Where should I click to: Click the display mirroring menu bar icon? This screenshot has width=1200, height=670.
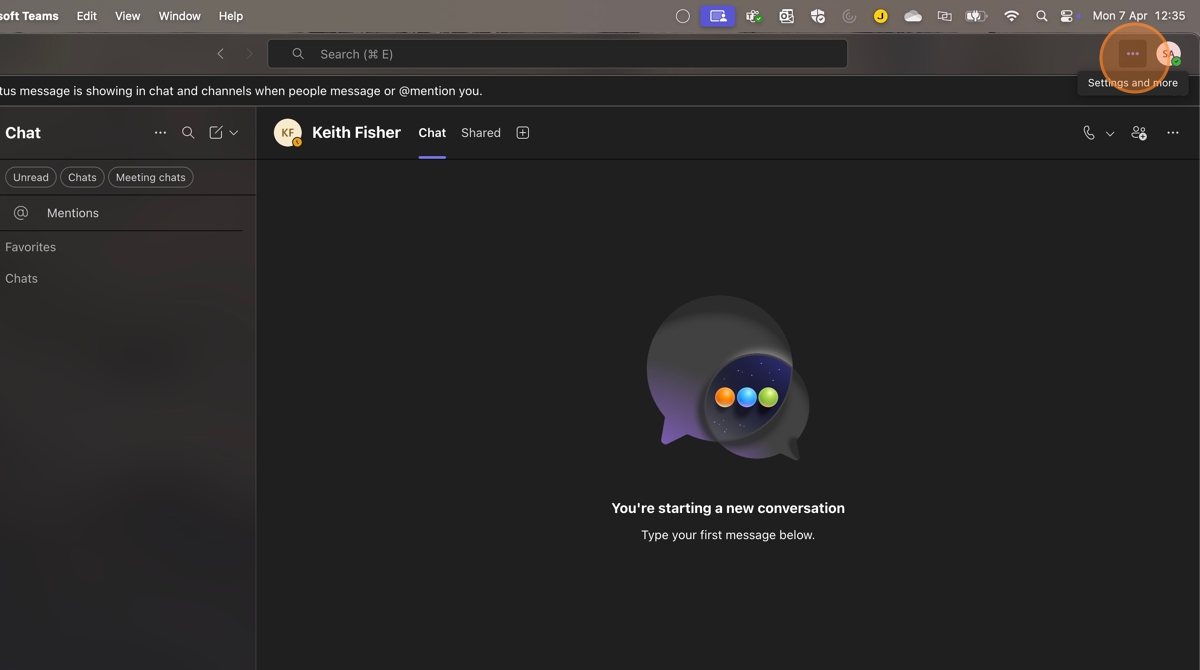pos(944,16)
